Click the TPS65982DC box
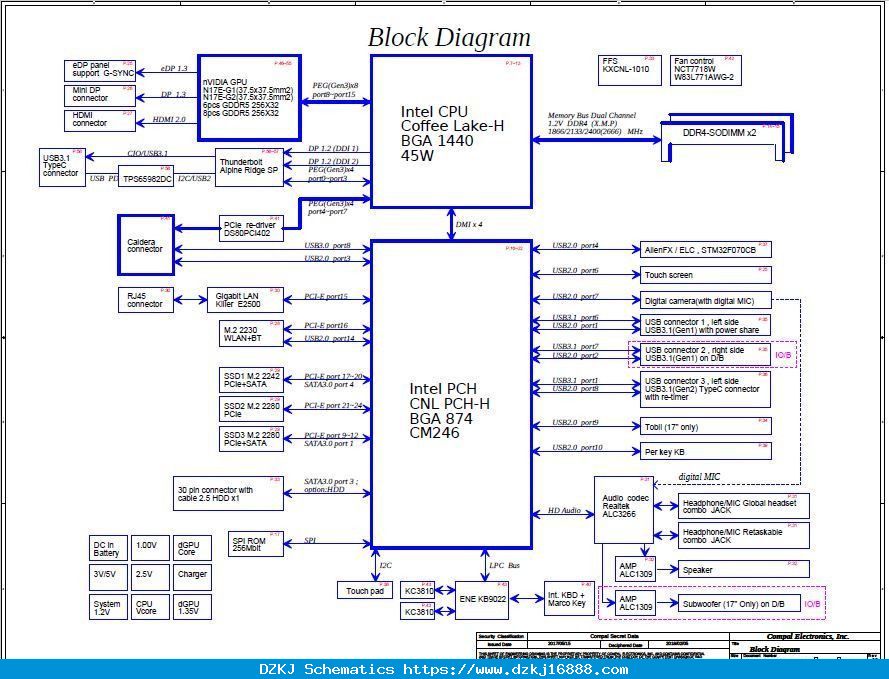Image resolution: width=889 pixels, height=679 pixels. [146, 175]
